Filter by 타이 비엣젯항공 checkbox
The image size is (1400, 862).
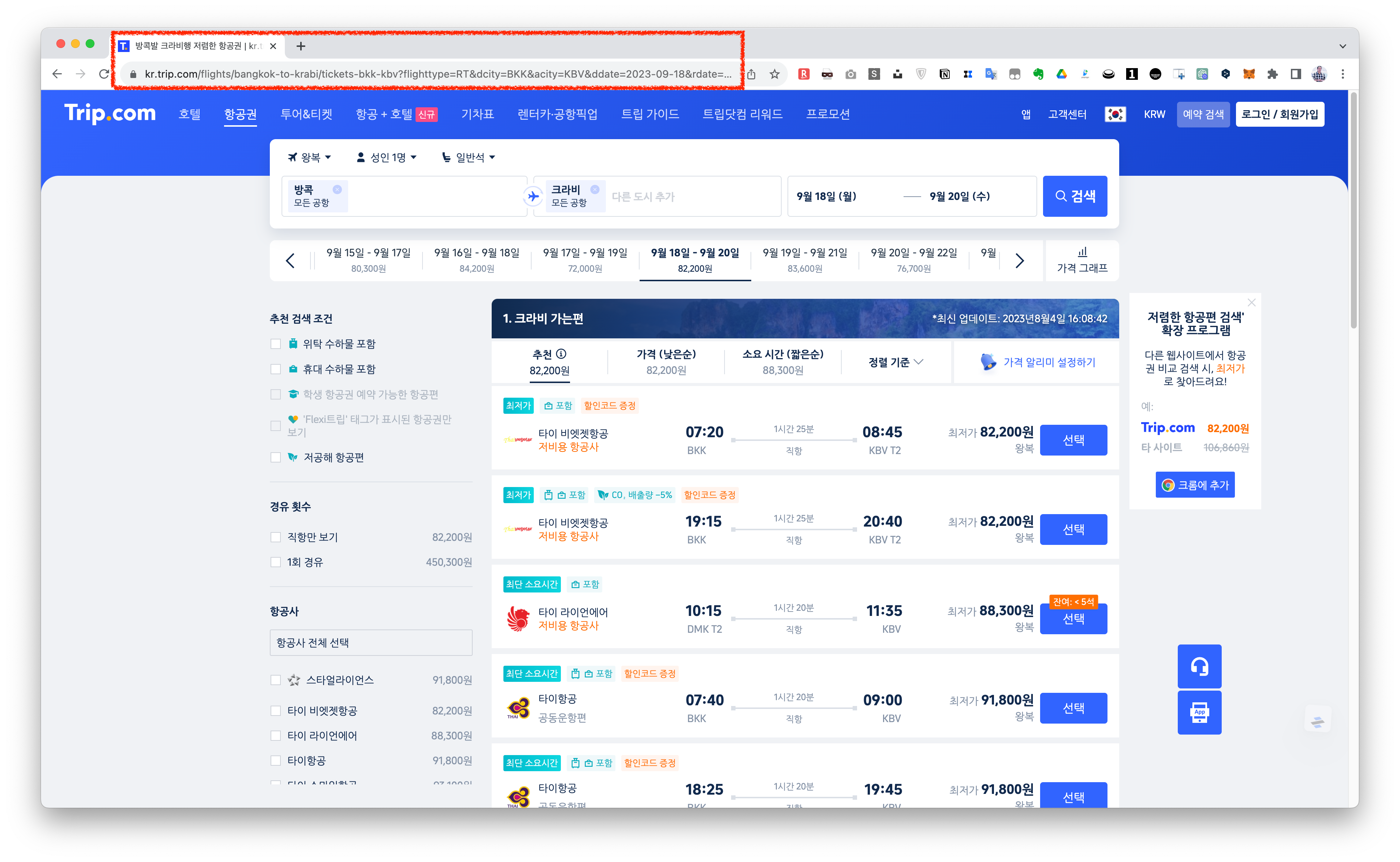tap(276, 711)
